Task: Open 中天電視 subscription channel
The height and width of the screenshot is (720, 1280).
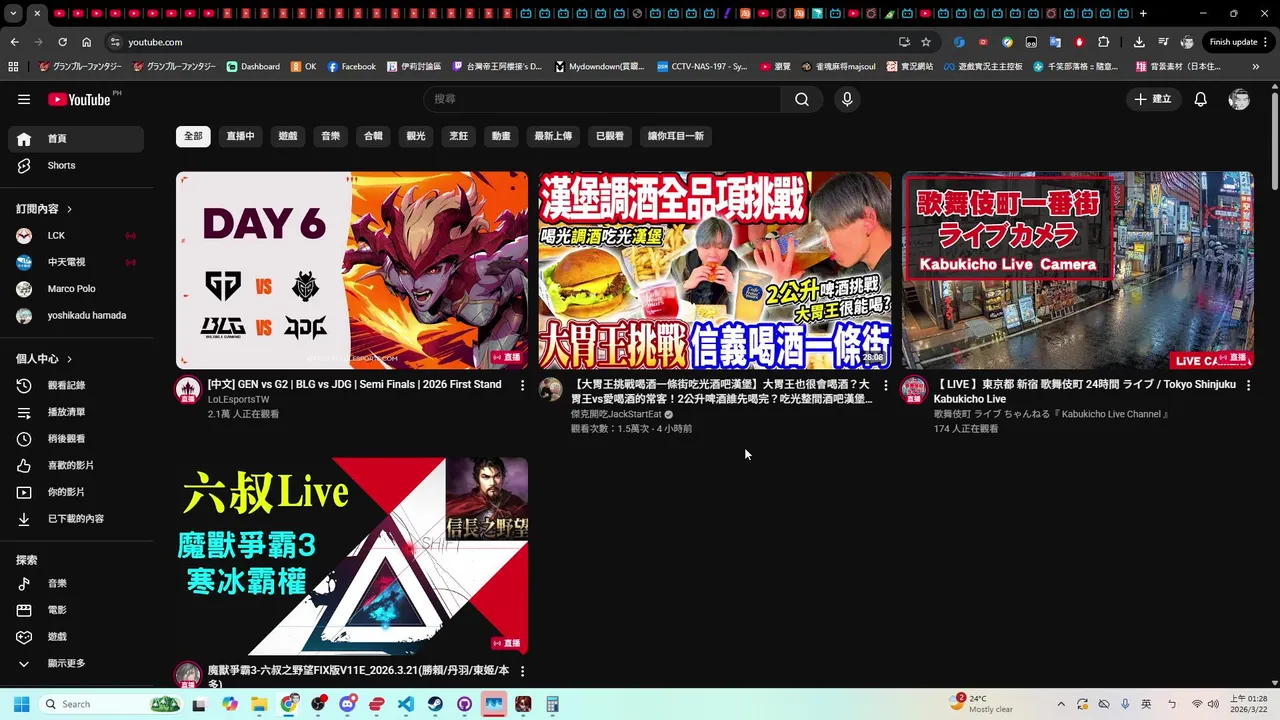Action: click(x=76, y=262)
